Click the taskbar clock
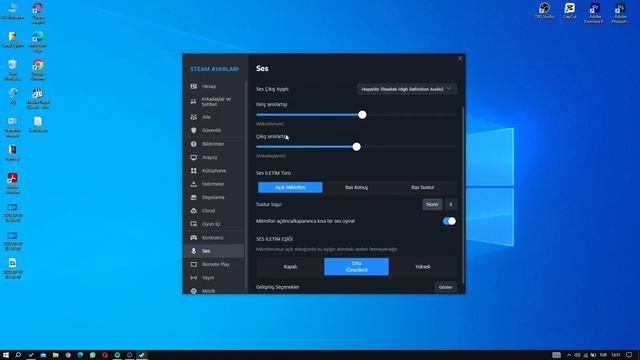Image resolution: width=640 pixels, height=360 pixels. (x=616, y=355)
